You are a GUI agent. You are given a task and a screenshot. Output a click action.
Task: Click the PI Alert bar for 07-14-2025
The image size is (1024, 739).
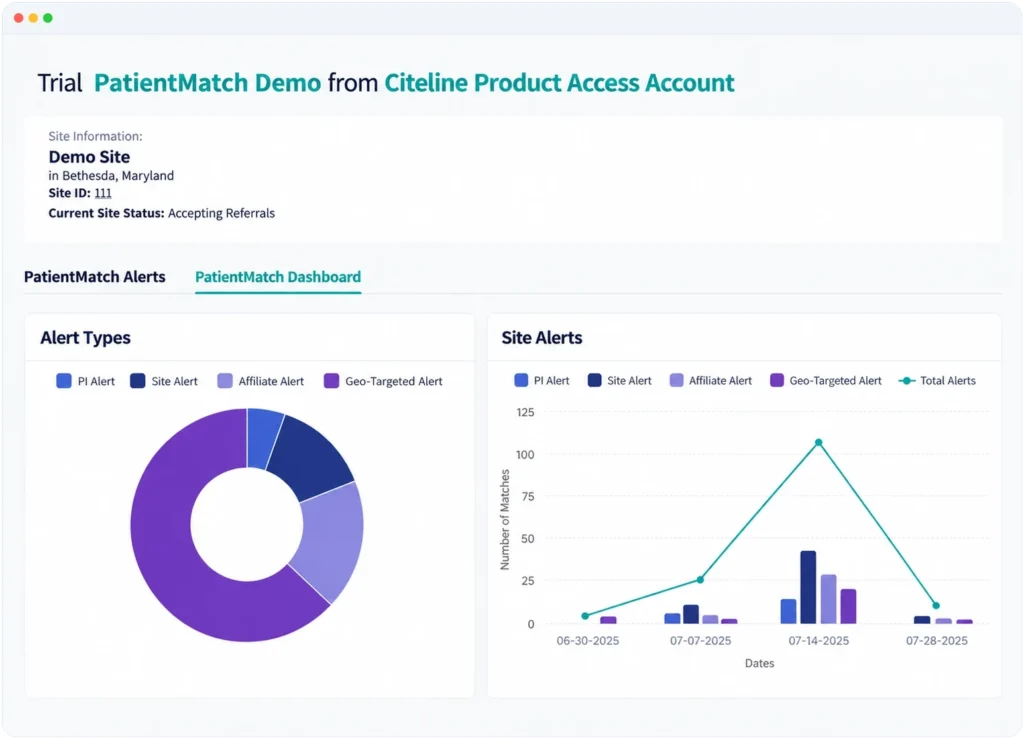pyautogui.click(x=788, y=612)
